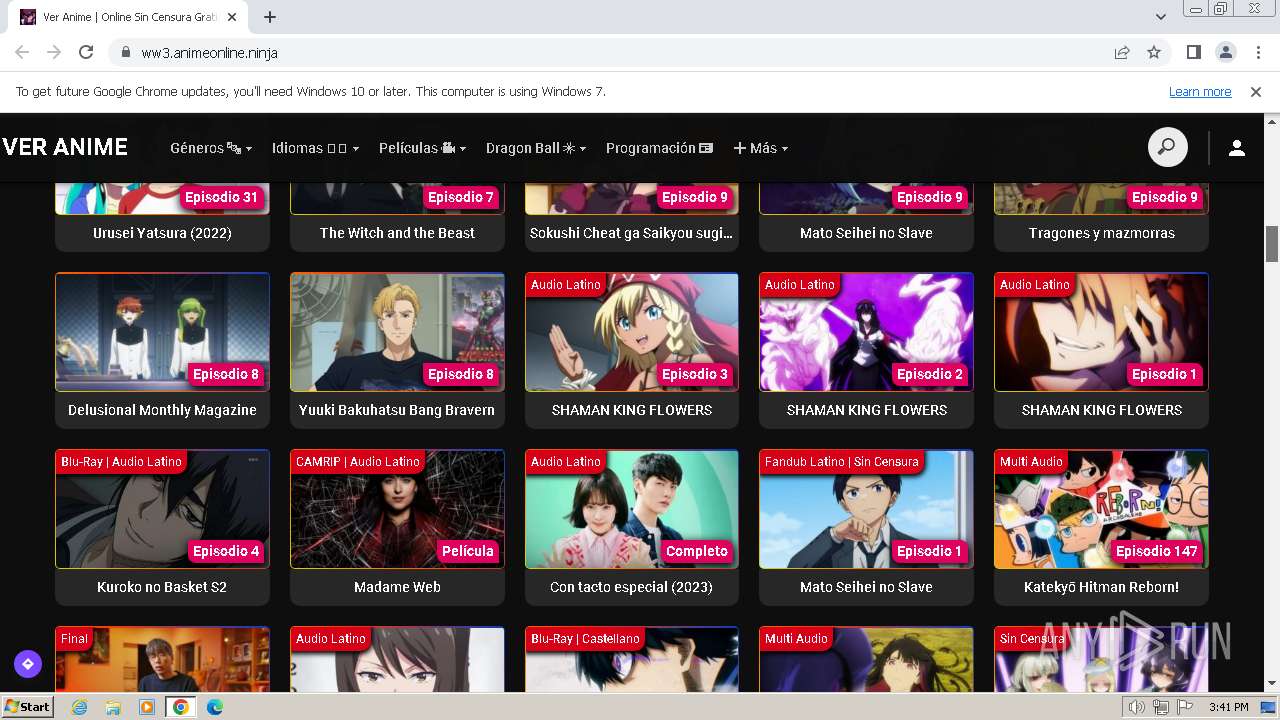Image resolution: width=1280 pixels, height=720 pixels.
Task: Open the Programación menu item
Action: point(660,148)
